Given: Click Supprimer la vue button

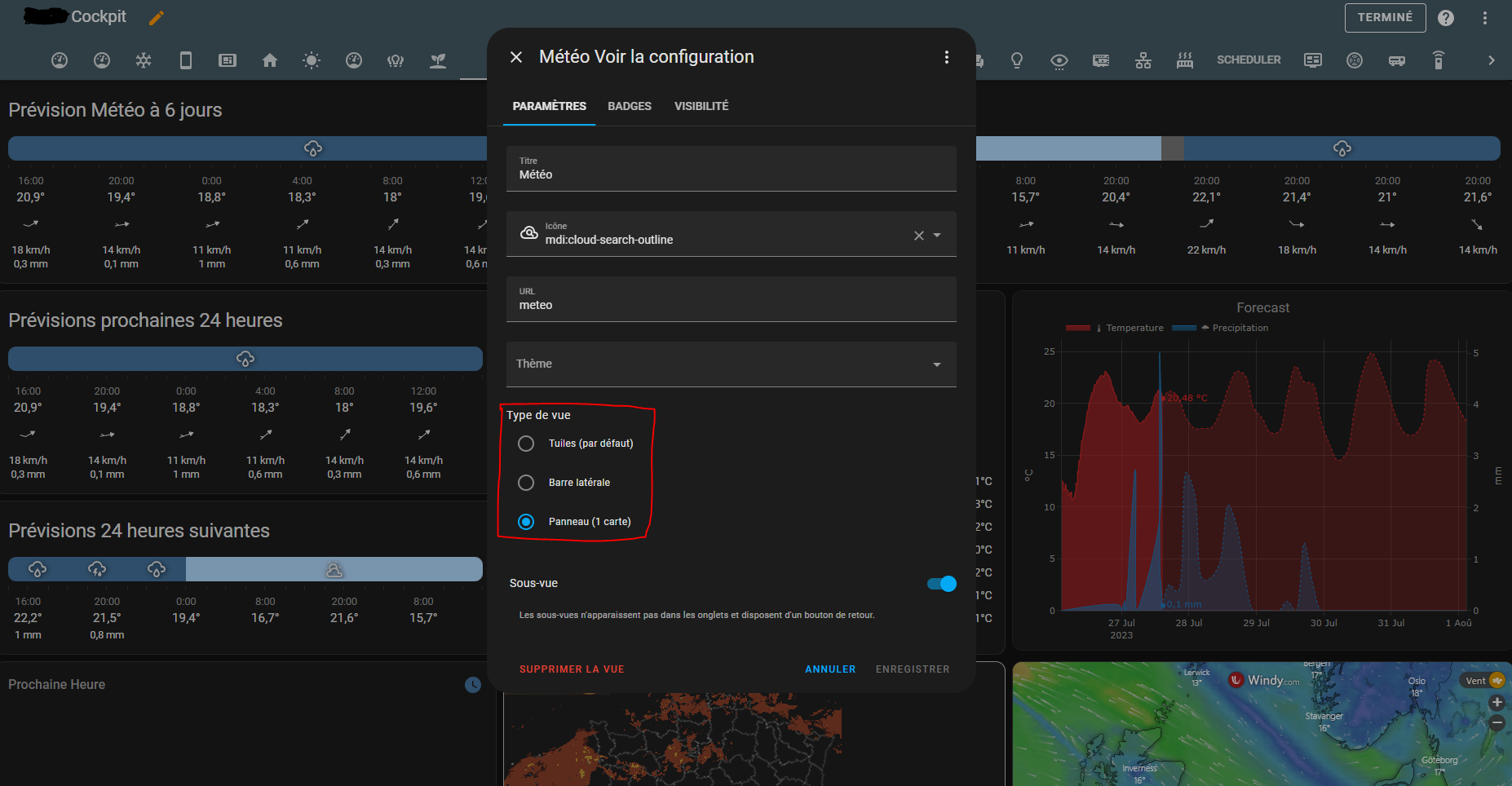Looking at the screenshot, I should click(572, 669).
